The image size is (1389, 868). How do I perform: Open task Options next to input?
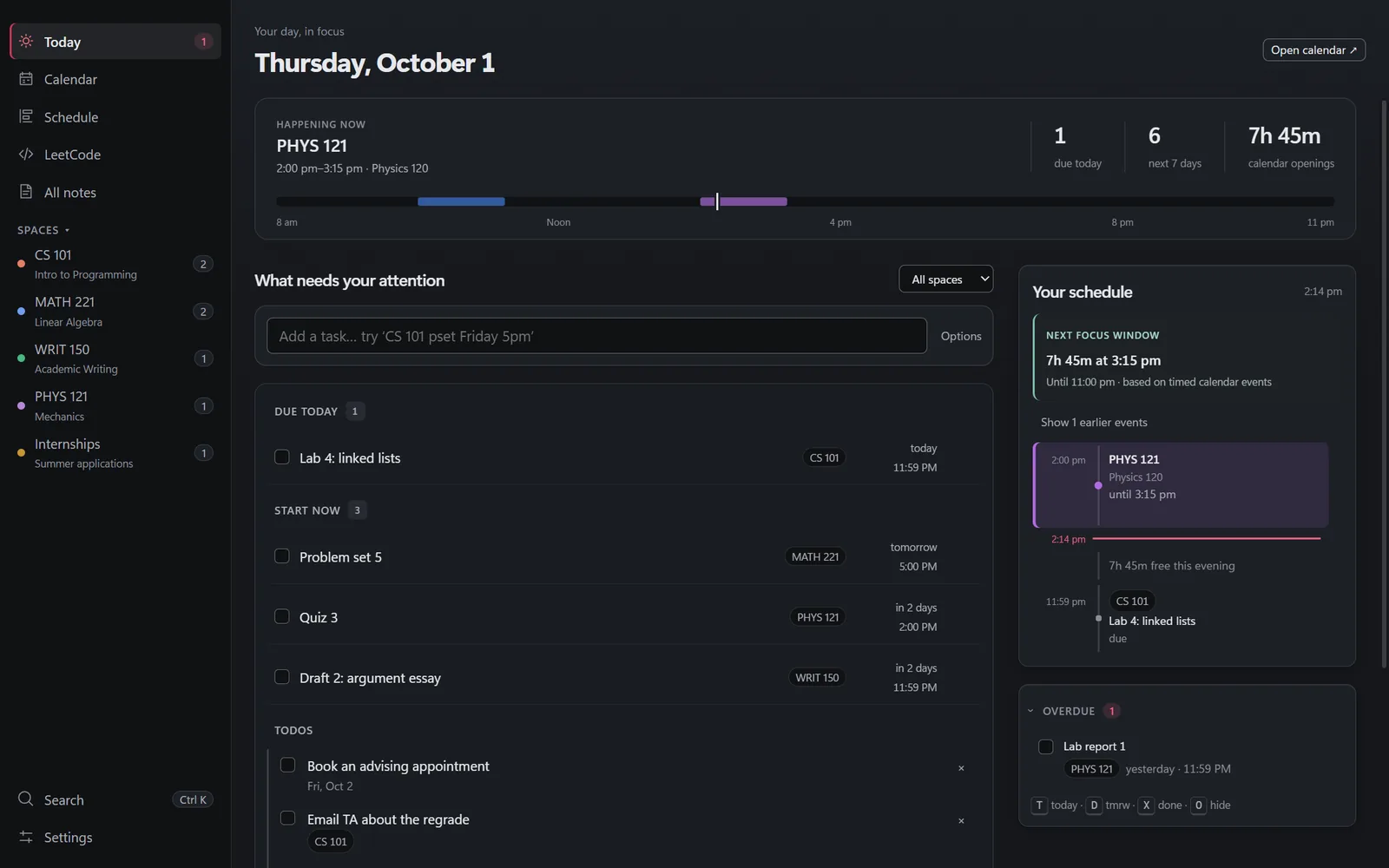coord(961,336)
